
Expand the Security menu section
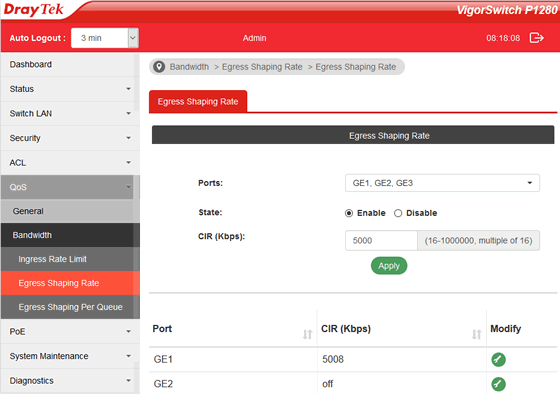[70, 138]
